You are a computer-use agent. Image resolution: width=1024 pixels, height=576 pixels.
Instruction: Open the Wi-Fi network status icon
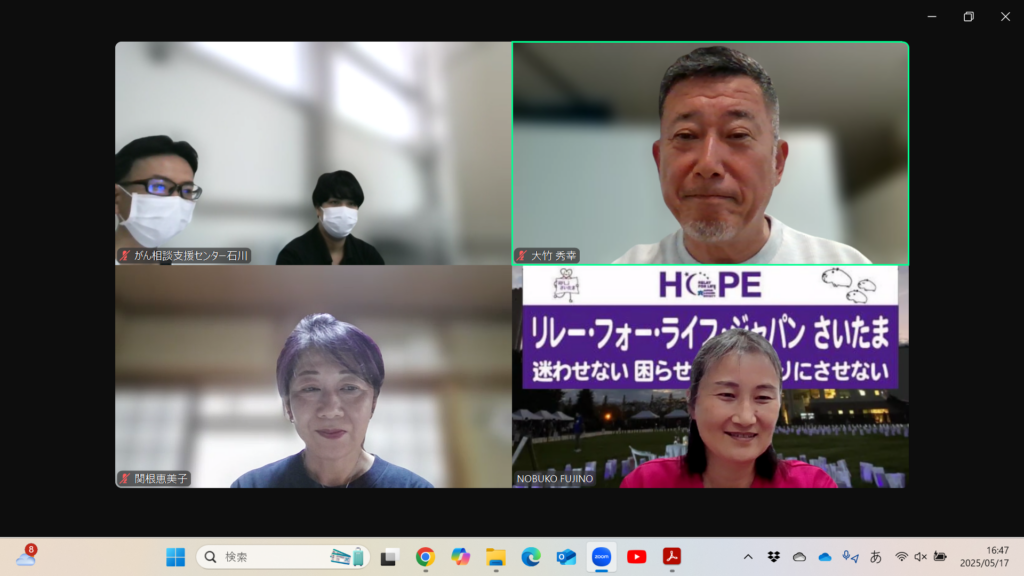(901, 557)
